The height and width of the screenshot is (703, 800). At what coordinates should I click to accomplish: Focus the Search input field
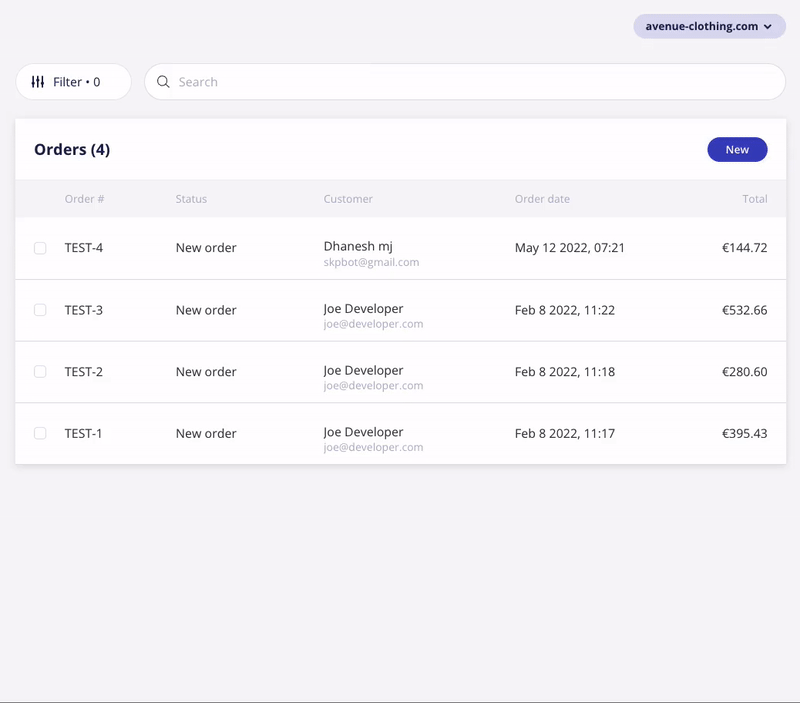[465, 82]
